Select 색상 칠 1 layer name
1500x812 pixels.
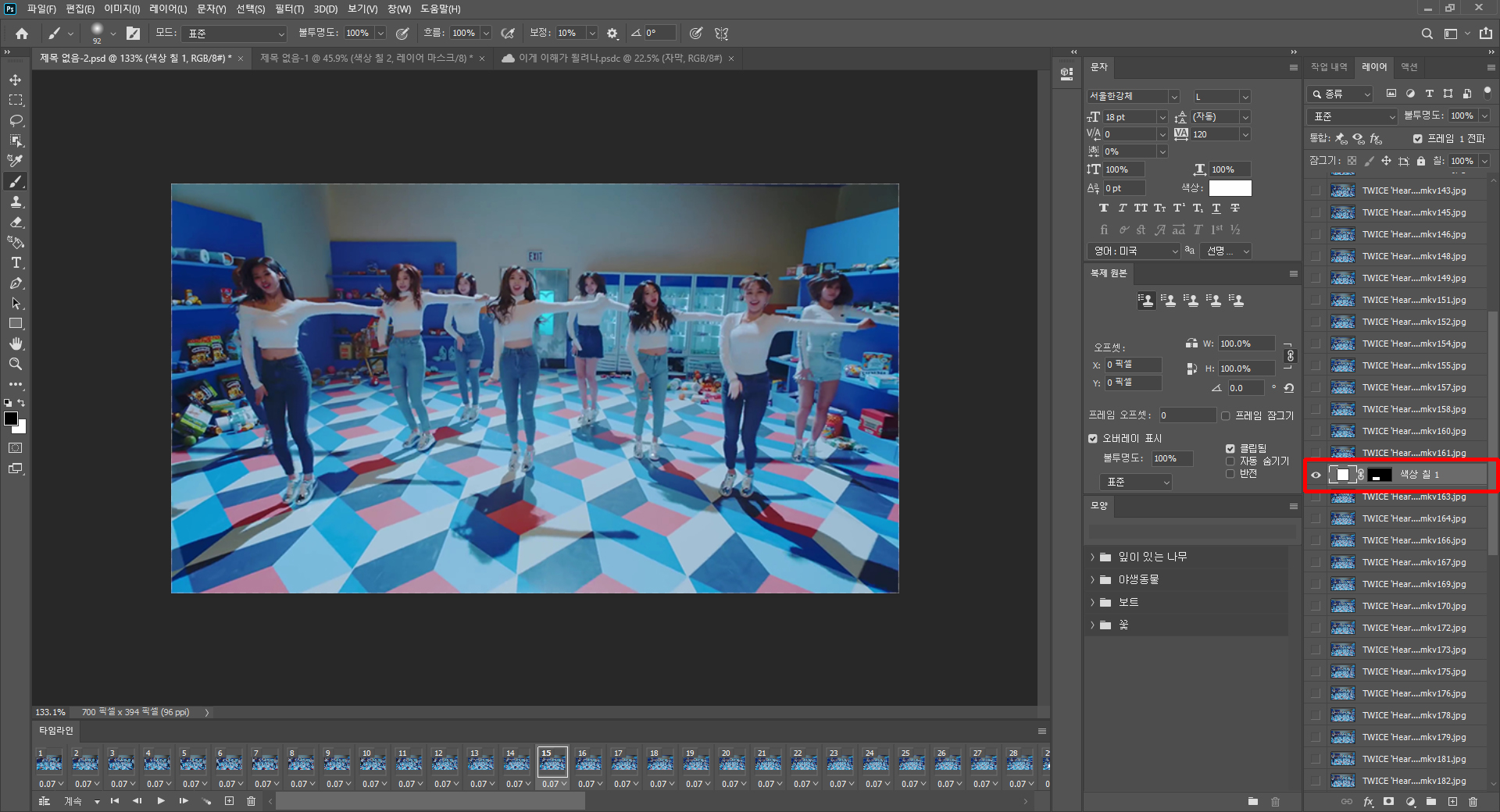pos(1419,475)
